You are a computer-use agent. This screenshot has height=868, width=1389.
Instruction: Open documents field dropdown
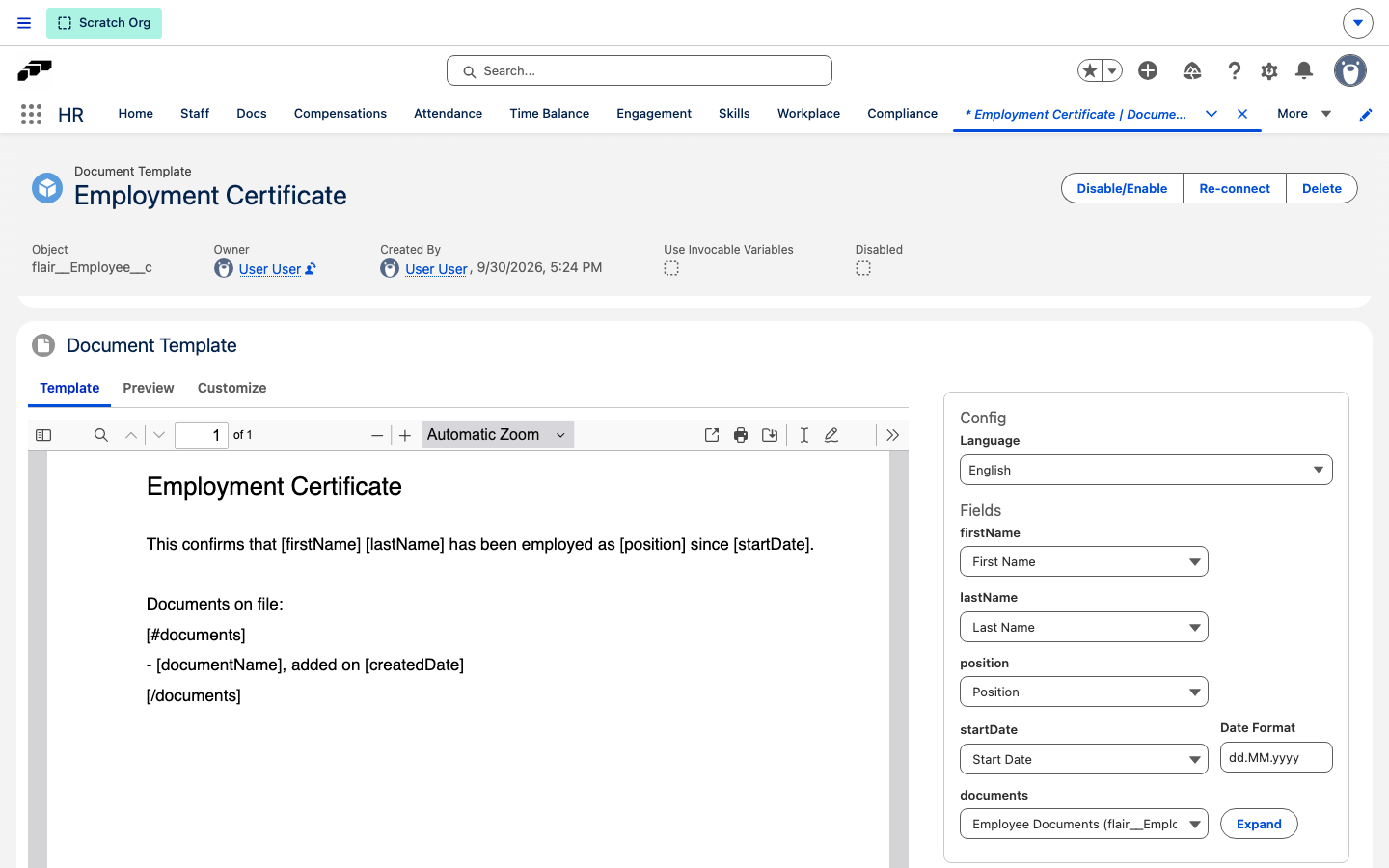(1084, 824)
